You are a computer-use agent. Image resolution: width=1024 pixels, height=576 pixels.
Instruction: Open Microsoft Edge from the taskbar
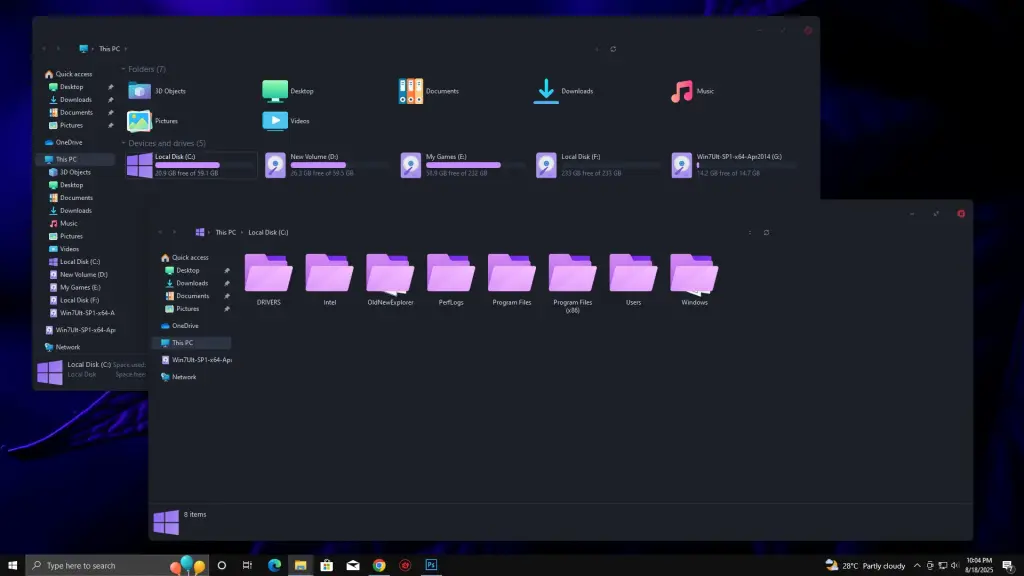274,565
